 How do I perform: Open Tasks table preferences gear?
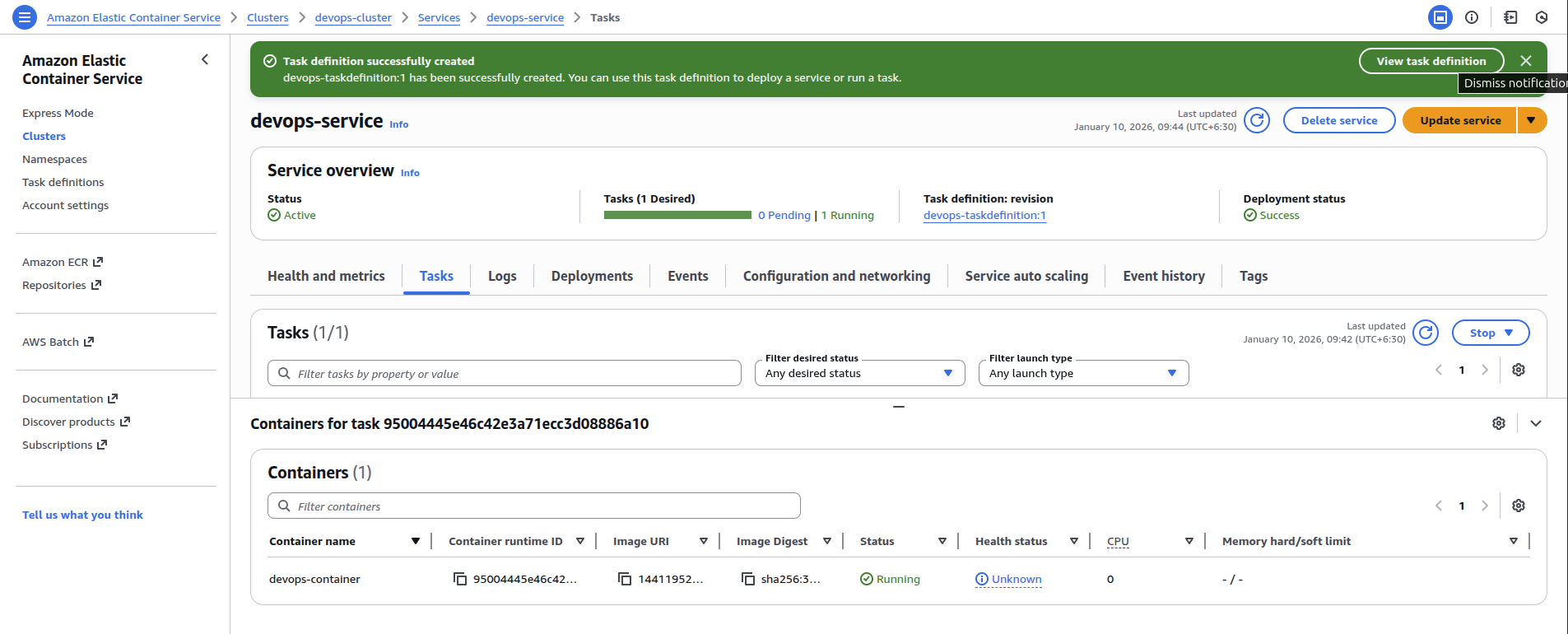point(1519,370)
